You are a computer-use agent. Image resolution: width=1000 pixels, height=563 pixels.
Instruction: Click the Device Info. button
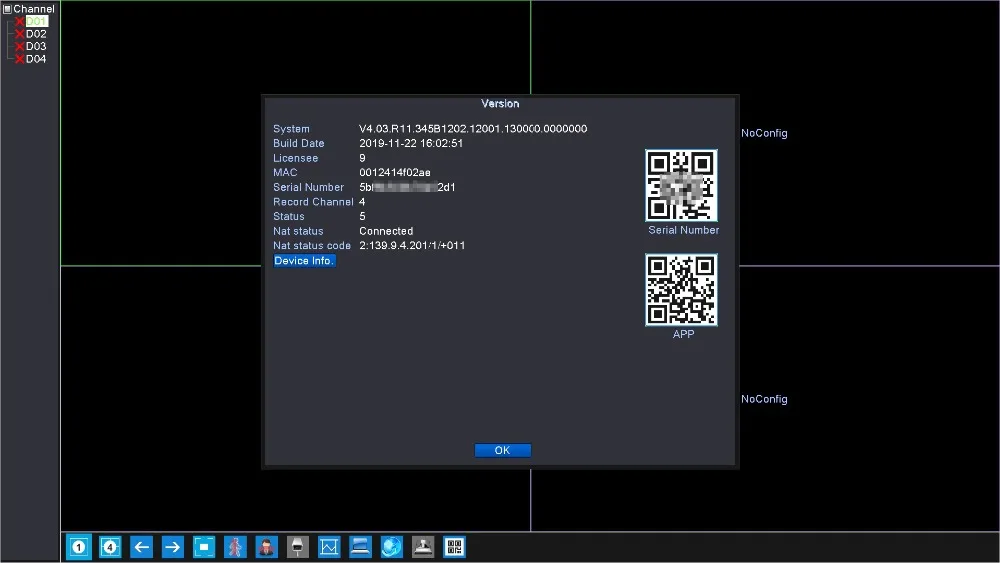click(x=304, y=261)
